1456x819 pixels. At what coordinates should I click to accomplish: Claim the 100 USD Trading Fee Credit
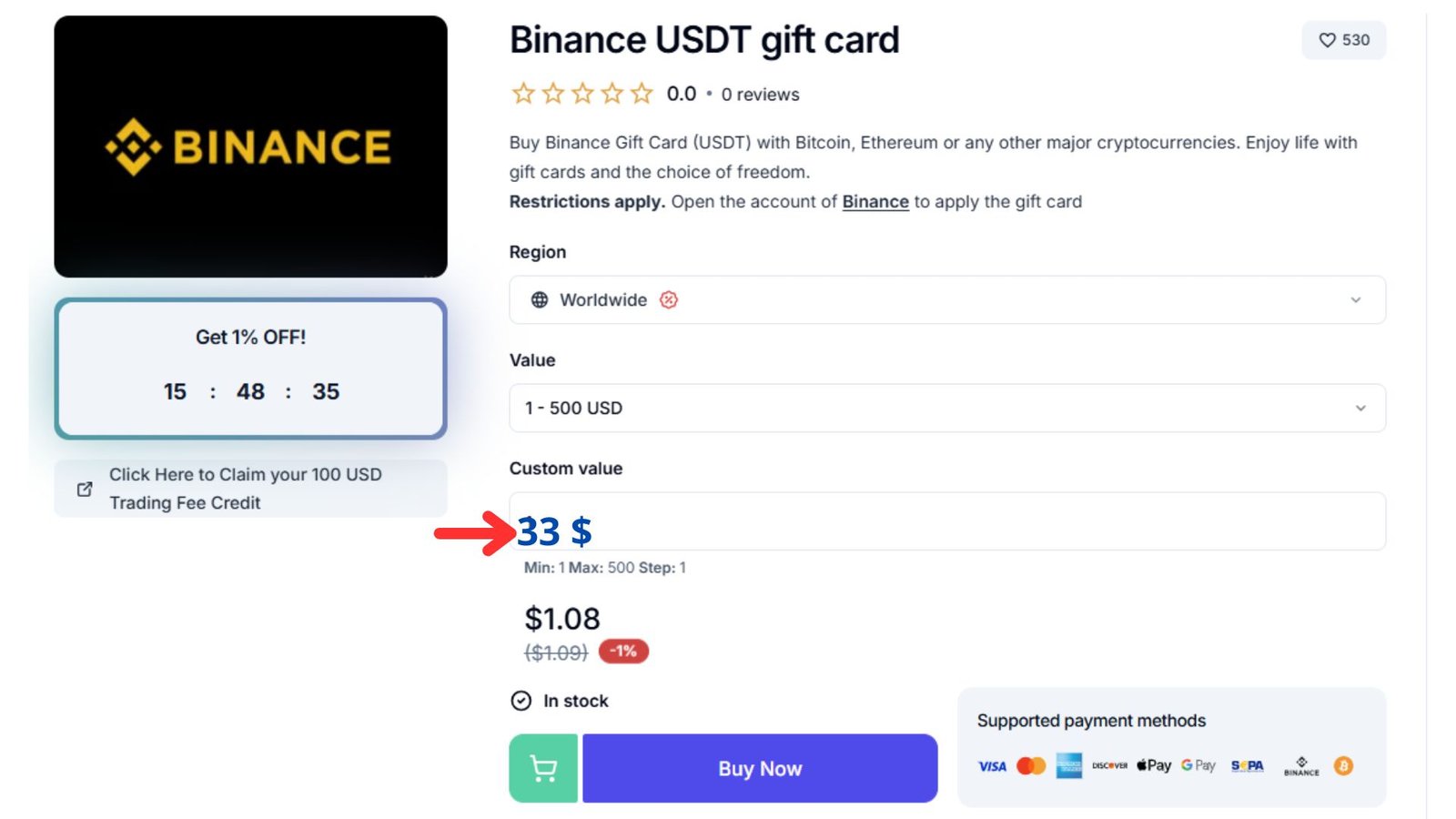tap(249, 489)
